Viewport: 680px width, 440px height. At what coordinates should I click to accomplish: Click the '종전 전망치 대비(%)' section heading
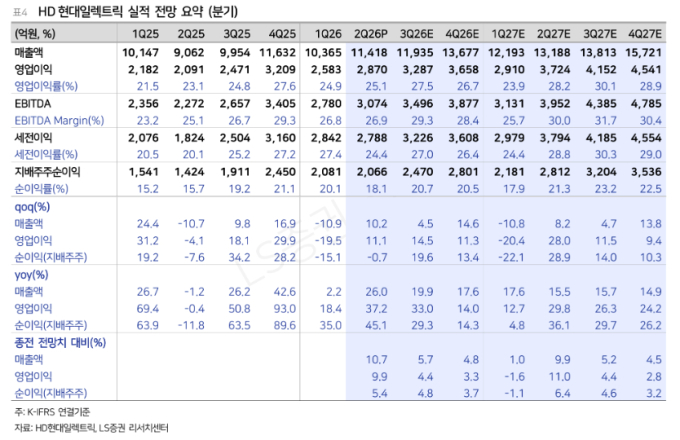pos(60,343)
